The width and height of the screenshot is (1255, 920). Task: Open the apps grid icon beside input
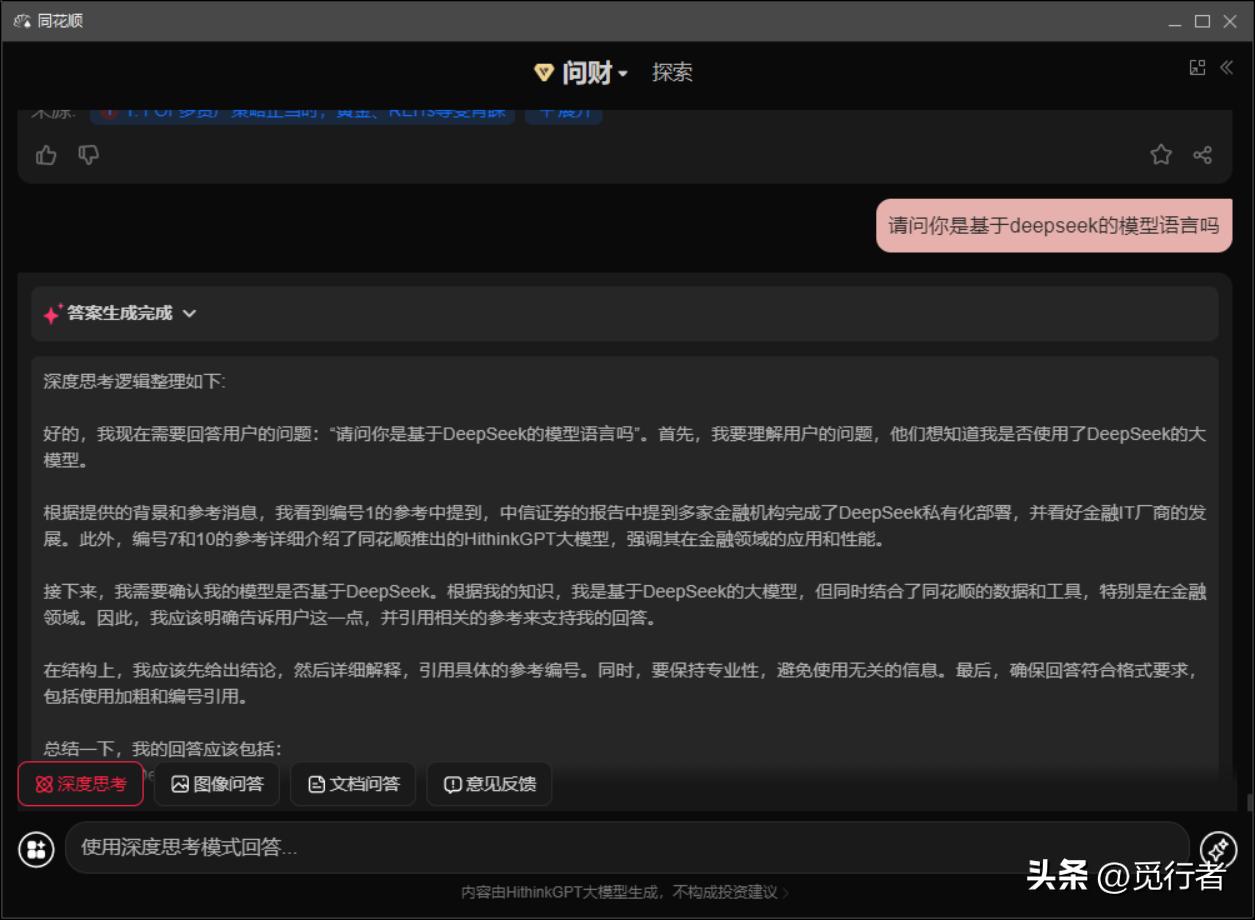37,849
